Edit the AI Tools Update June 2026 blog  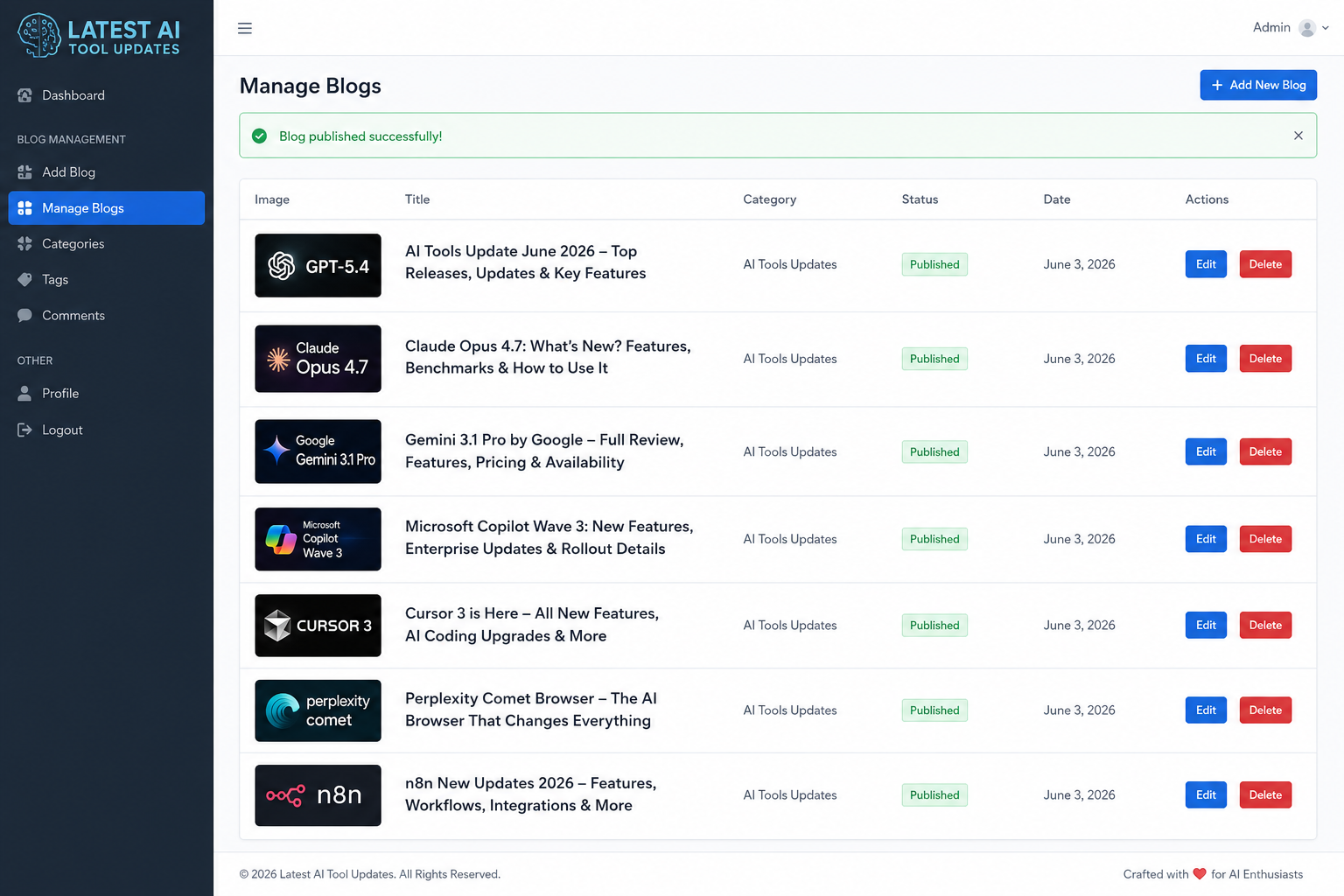pos(1206,264)
